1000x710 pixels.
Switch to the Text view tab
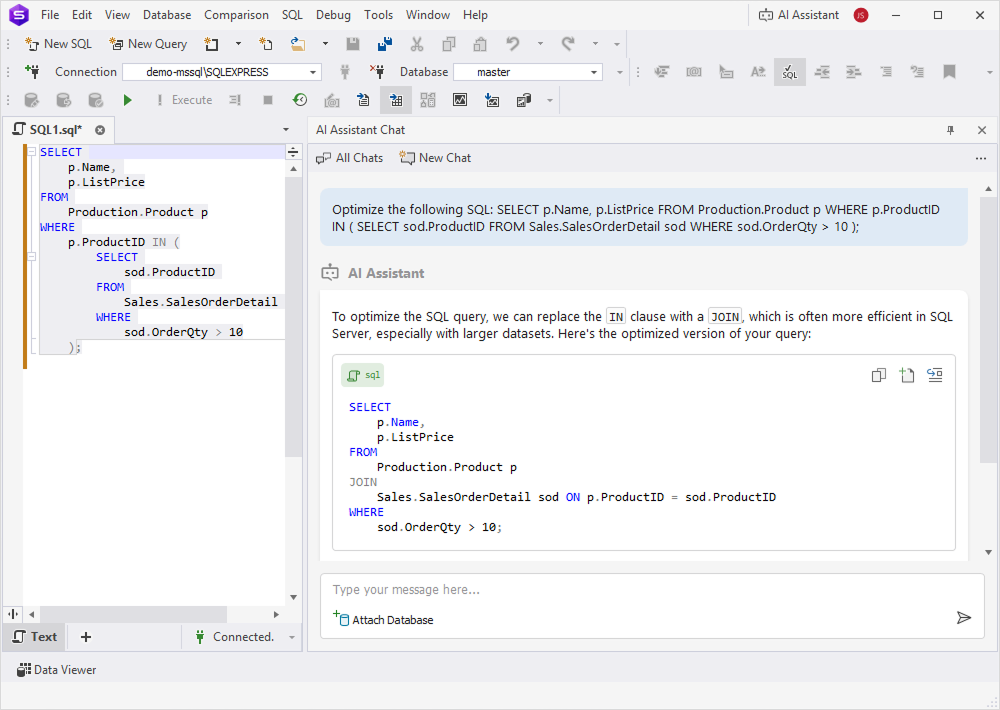tap(35, 637)
